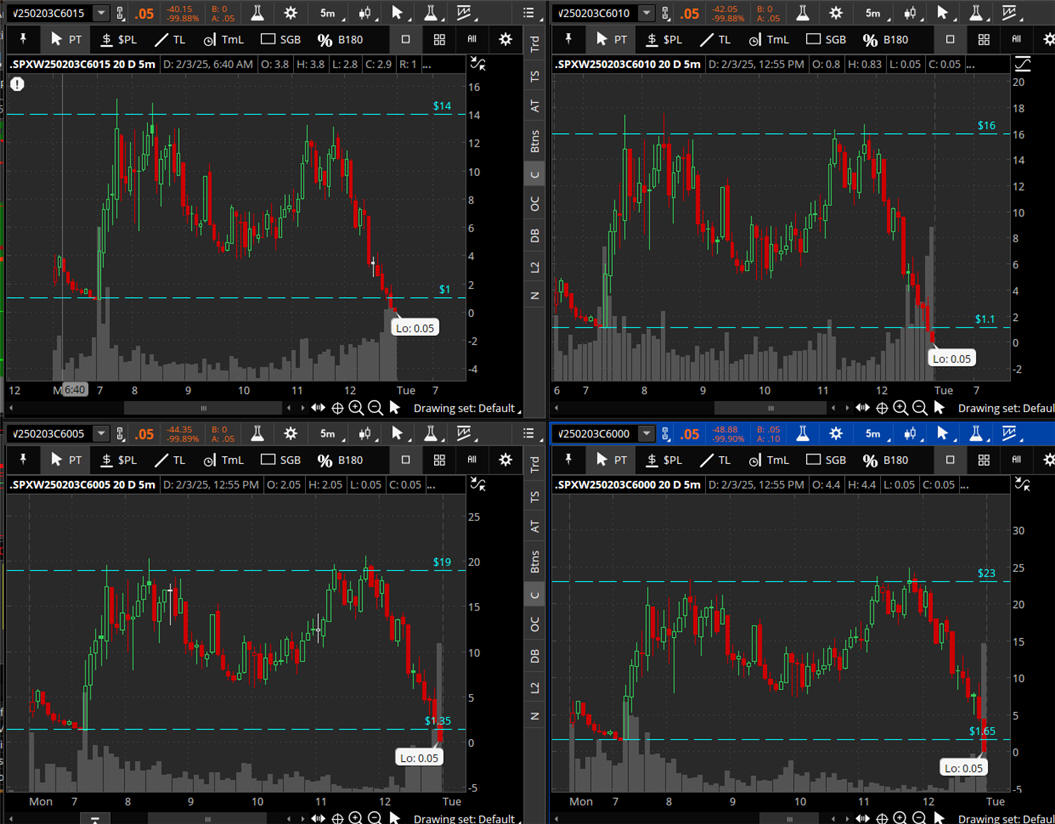Click the $14 price level line label on the C6015 chart

pos(442,106)
